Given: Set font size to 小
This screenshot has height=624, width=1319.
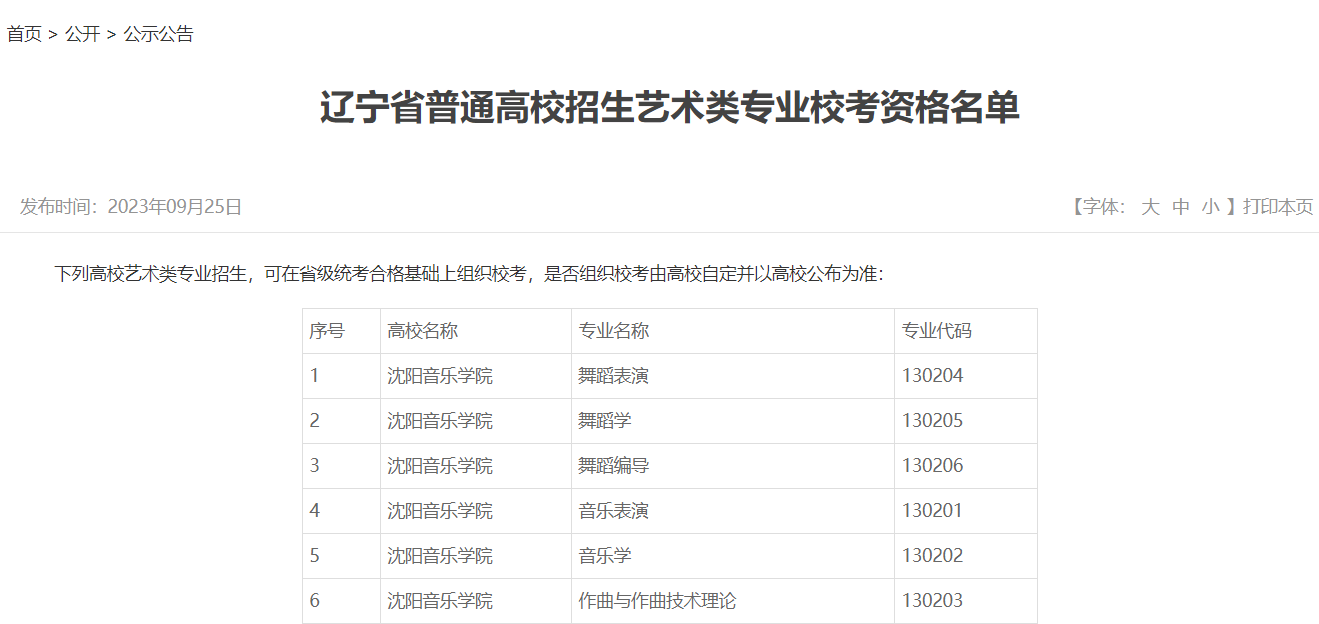Looking at the screenshot, I should pos(1210,207).
